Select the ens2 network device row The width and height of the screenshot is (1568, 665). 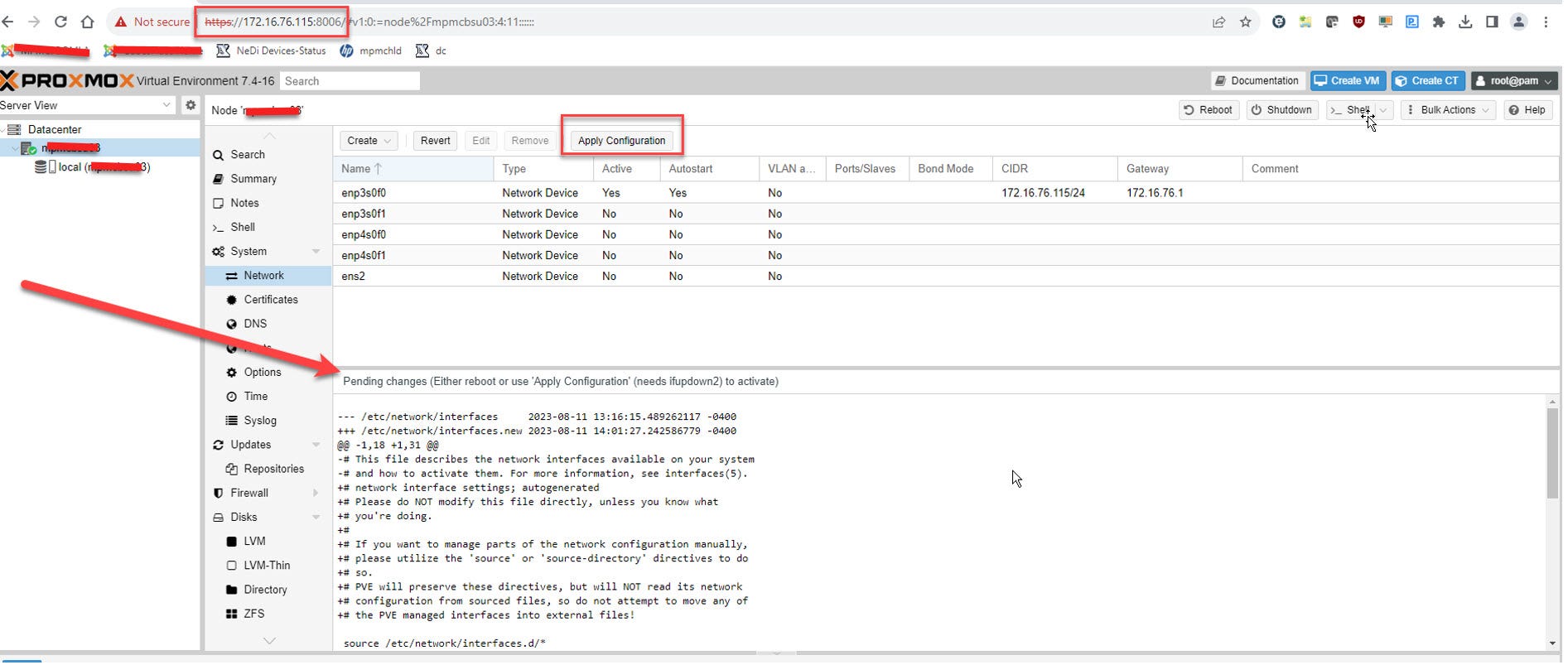tap(946, 276)
